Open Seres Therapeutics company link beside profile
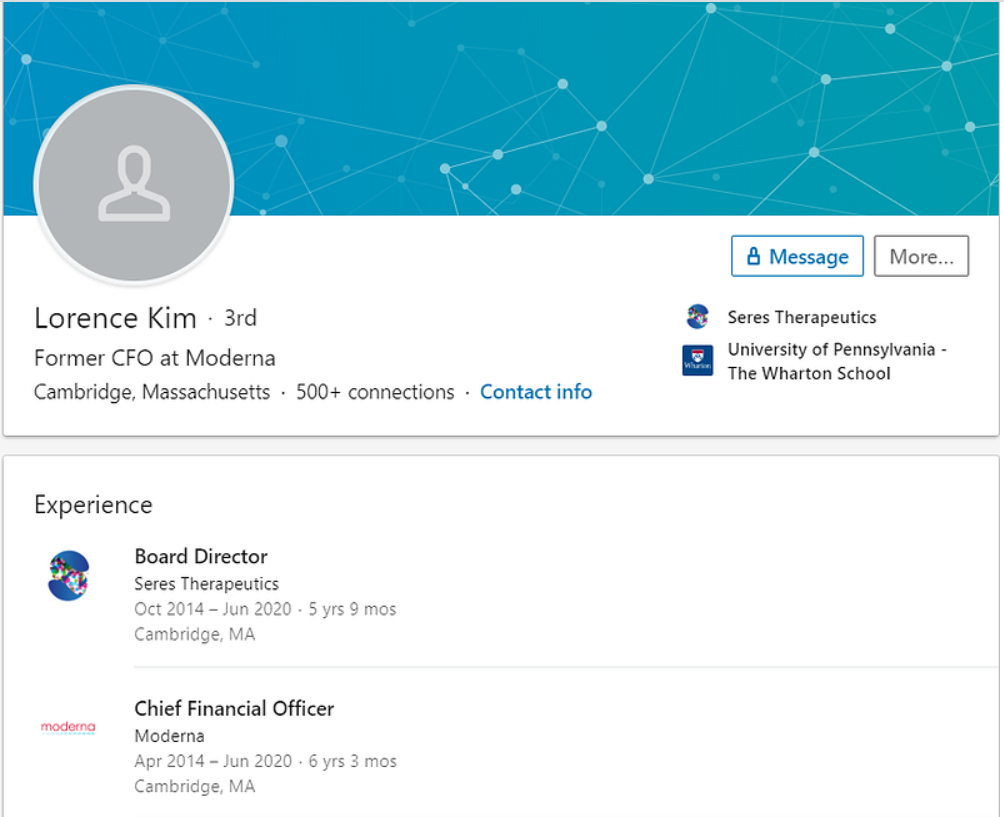 pyautogui.click(x=802, y=317)
